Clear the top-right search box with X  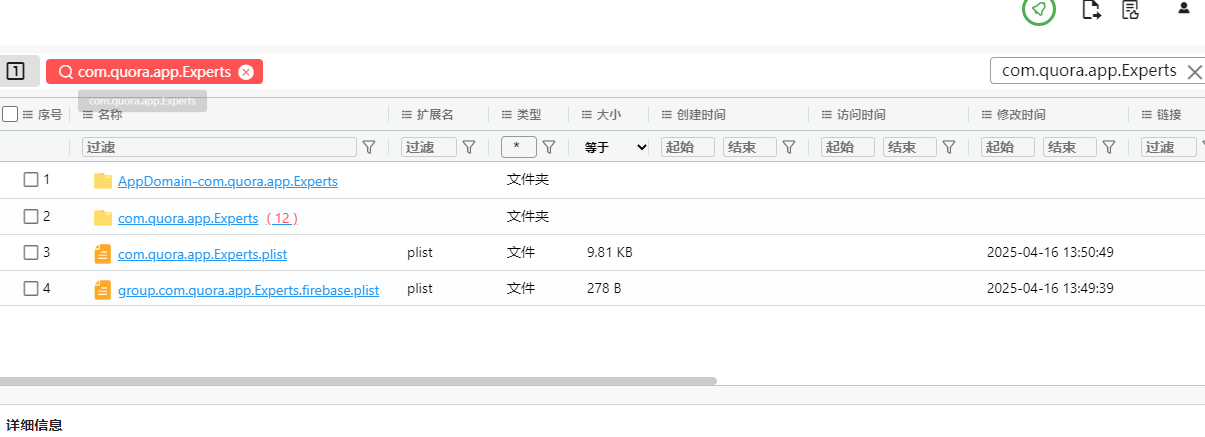[1194, 71]
